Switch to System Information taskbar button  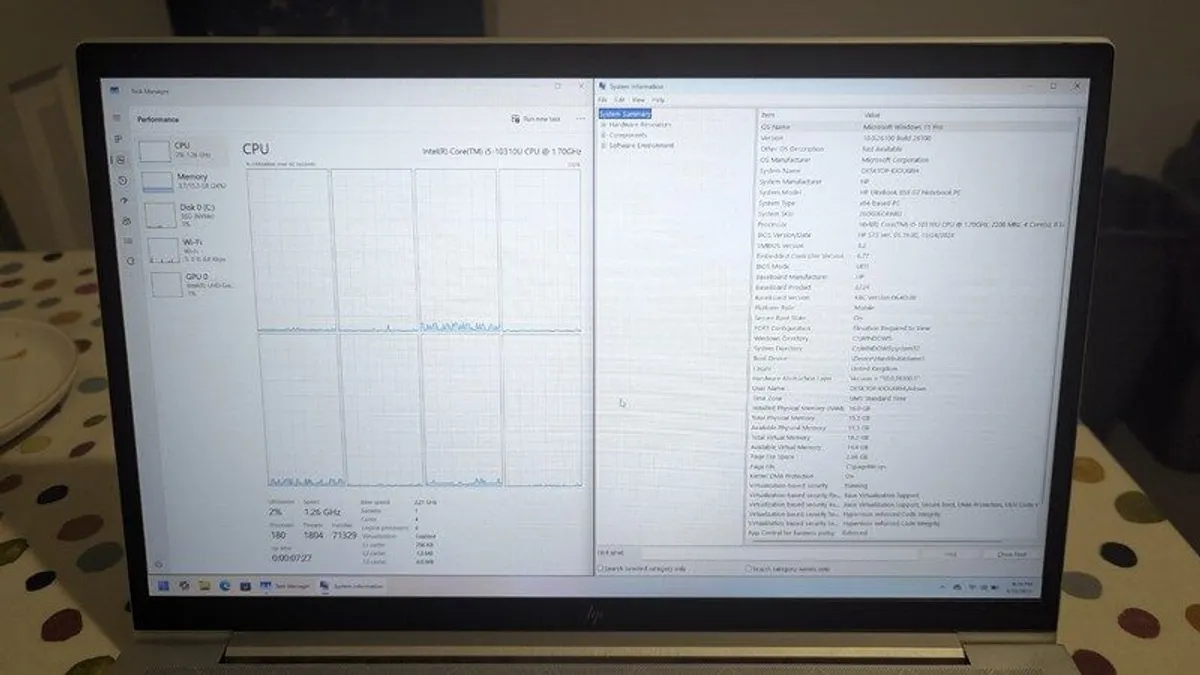(352, 586)
